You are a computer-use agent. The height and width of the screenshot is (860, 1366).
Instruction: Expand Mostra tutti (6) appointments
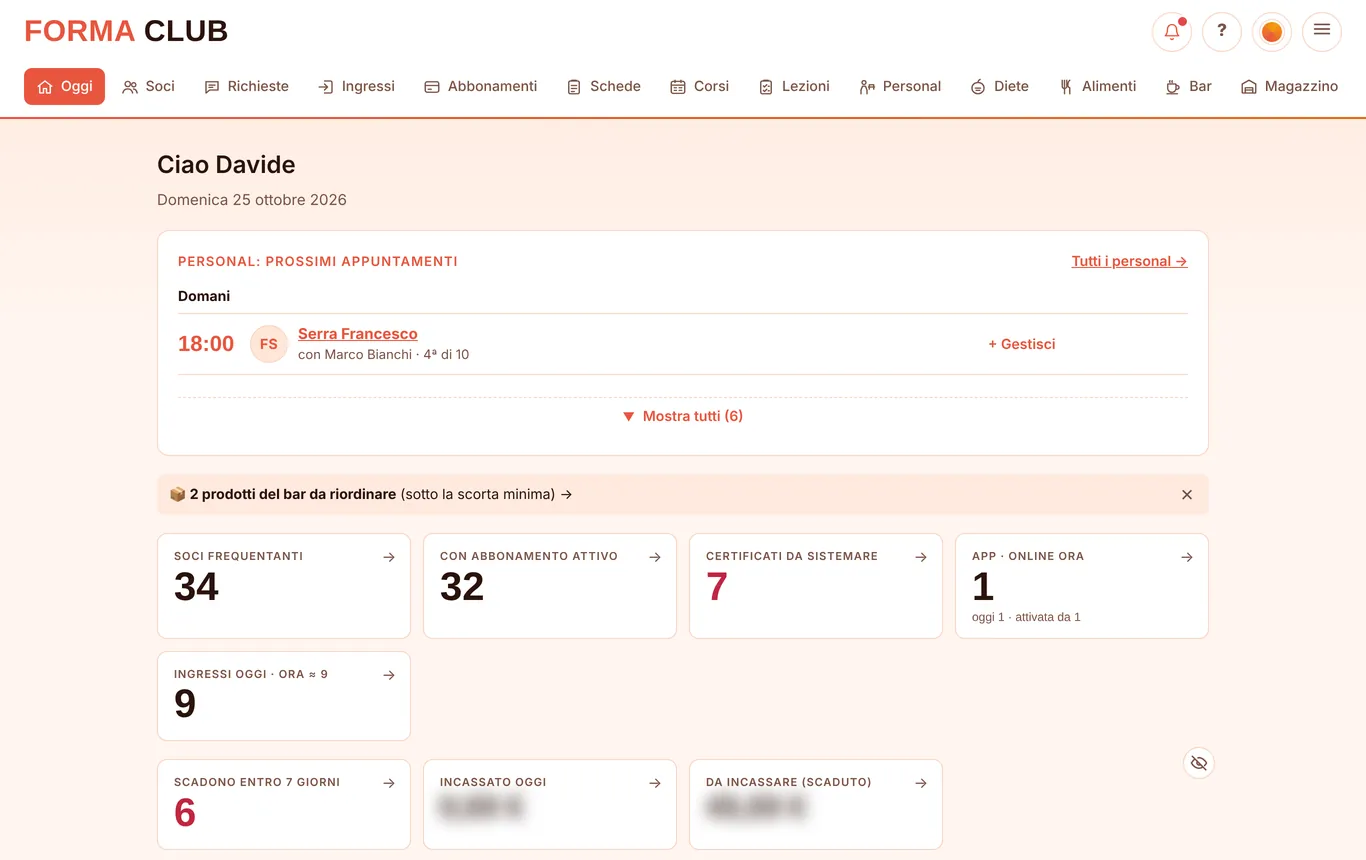coord(683,416)
